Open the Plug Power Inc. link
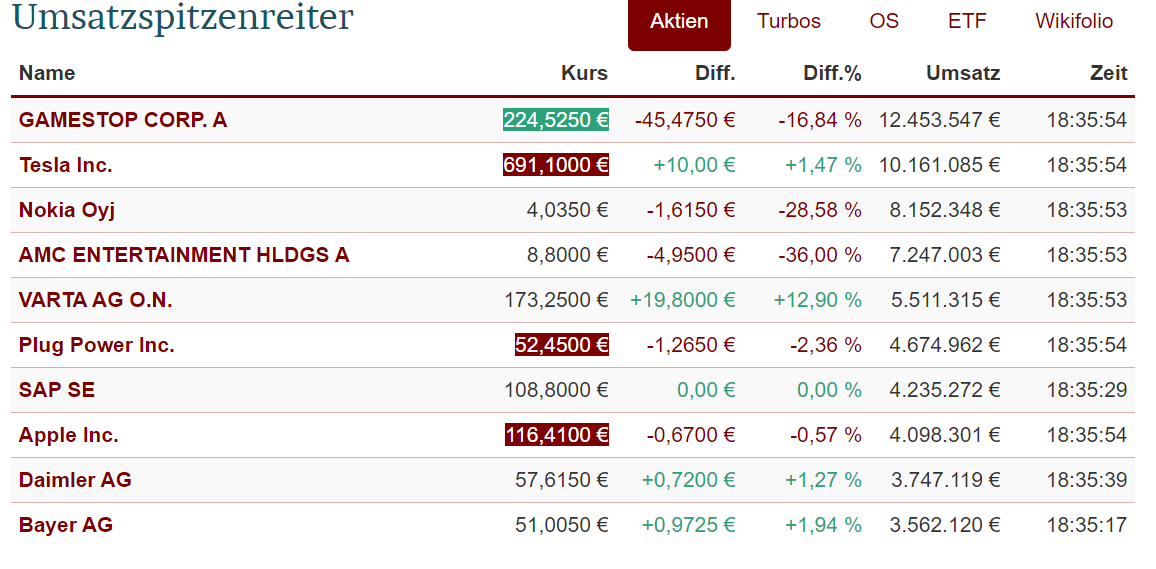 tap(97, 345)
